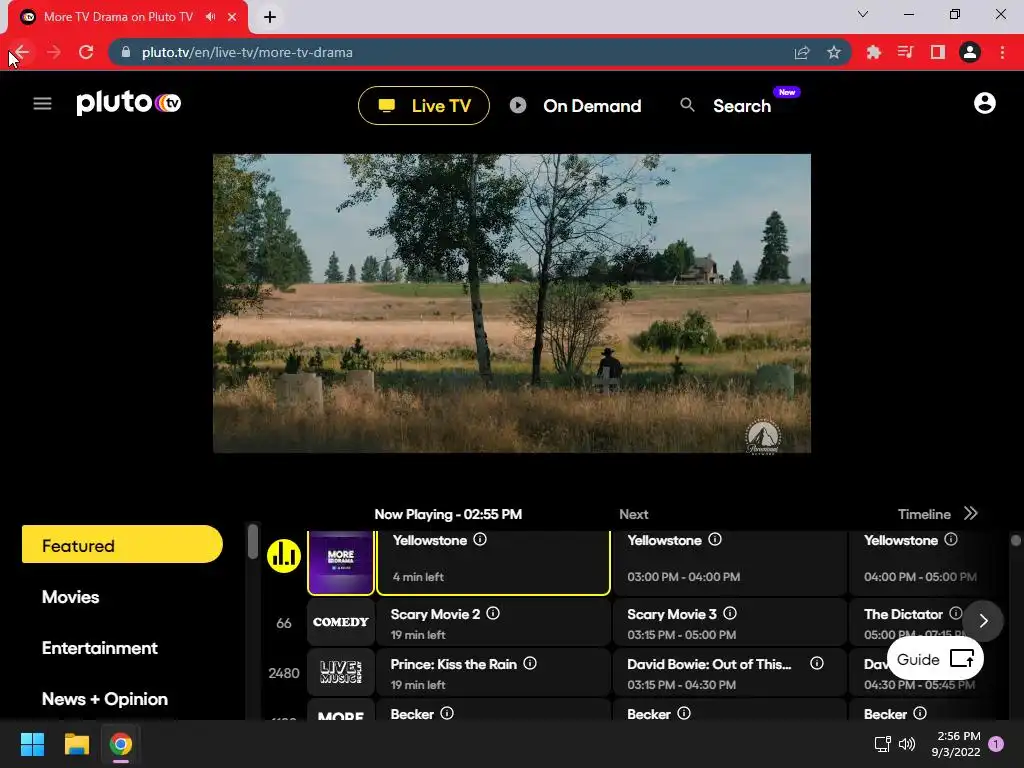Click the Timeline label
The image size is (1024, 768).
(x=924, y=514)
